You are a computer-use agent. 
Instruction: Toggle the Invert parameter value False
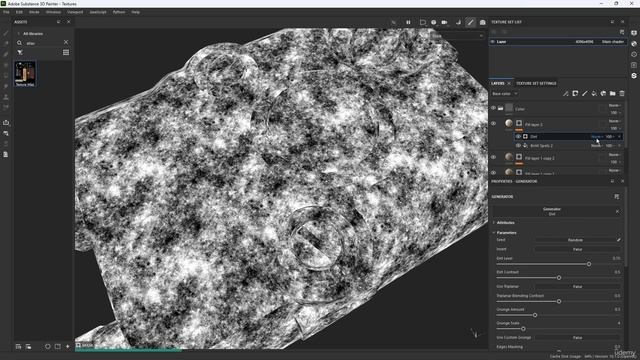coord(577,249)
